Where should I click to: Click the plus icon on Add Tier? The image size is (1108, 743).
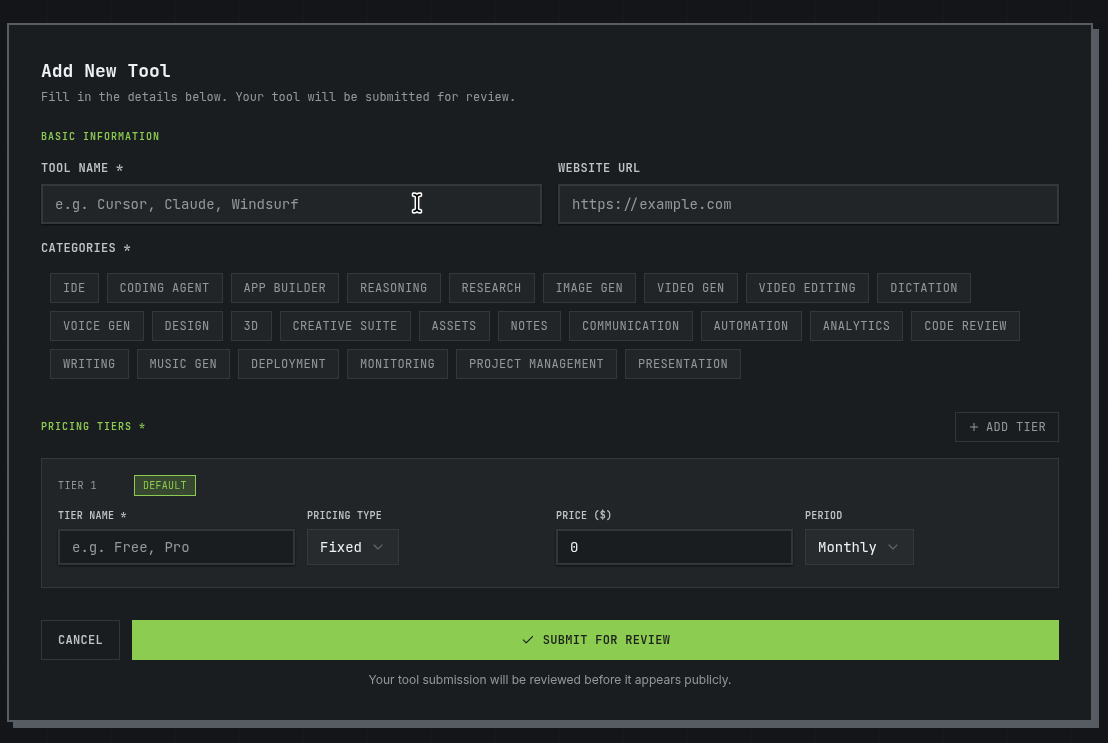[x=974, y=427]
